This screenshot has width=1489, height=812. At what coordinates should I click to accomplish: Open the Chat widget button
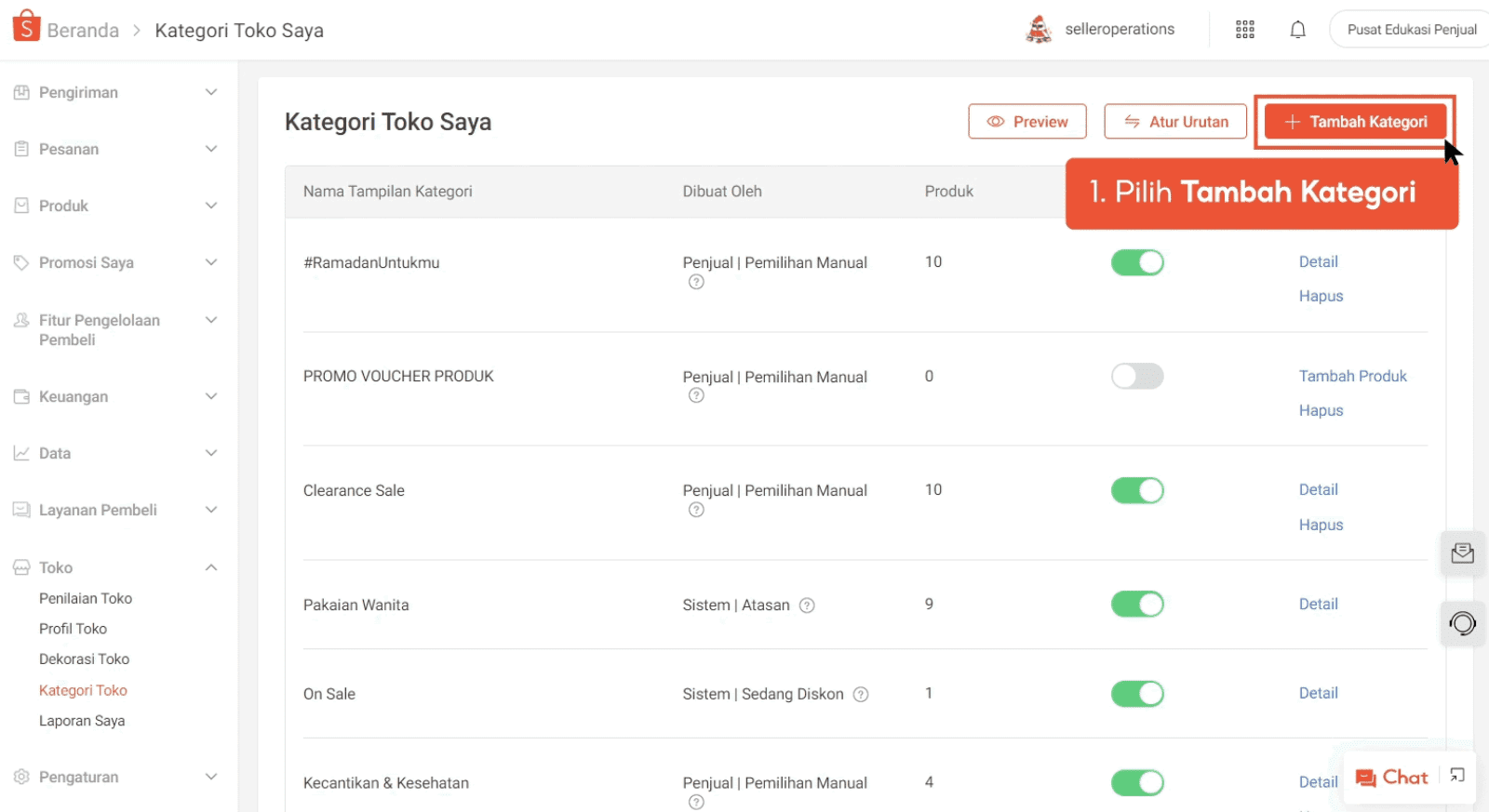pyautogui.click(x=1391, y=778)
